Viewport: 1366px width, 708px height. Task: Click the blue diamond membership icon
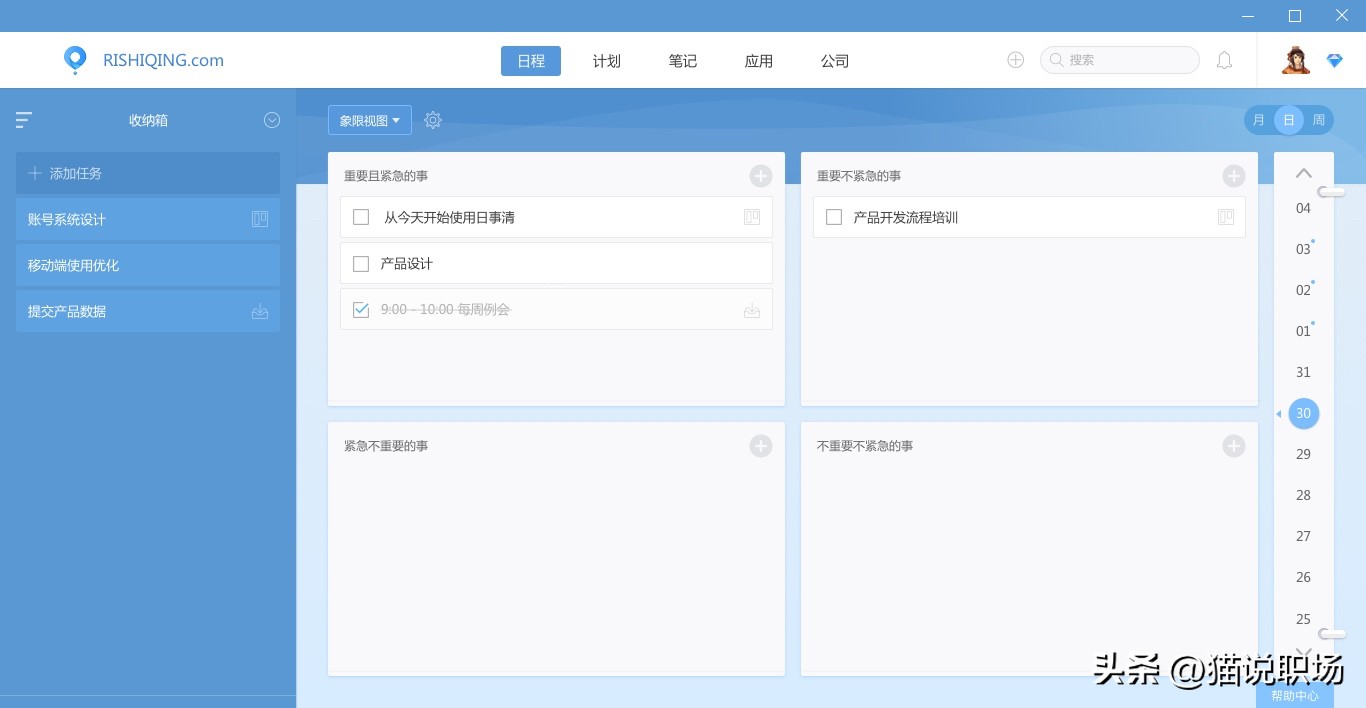pos(1335,60)
